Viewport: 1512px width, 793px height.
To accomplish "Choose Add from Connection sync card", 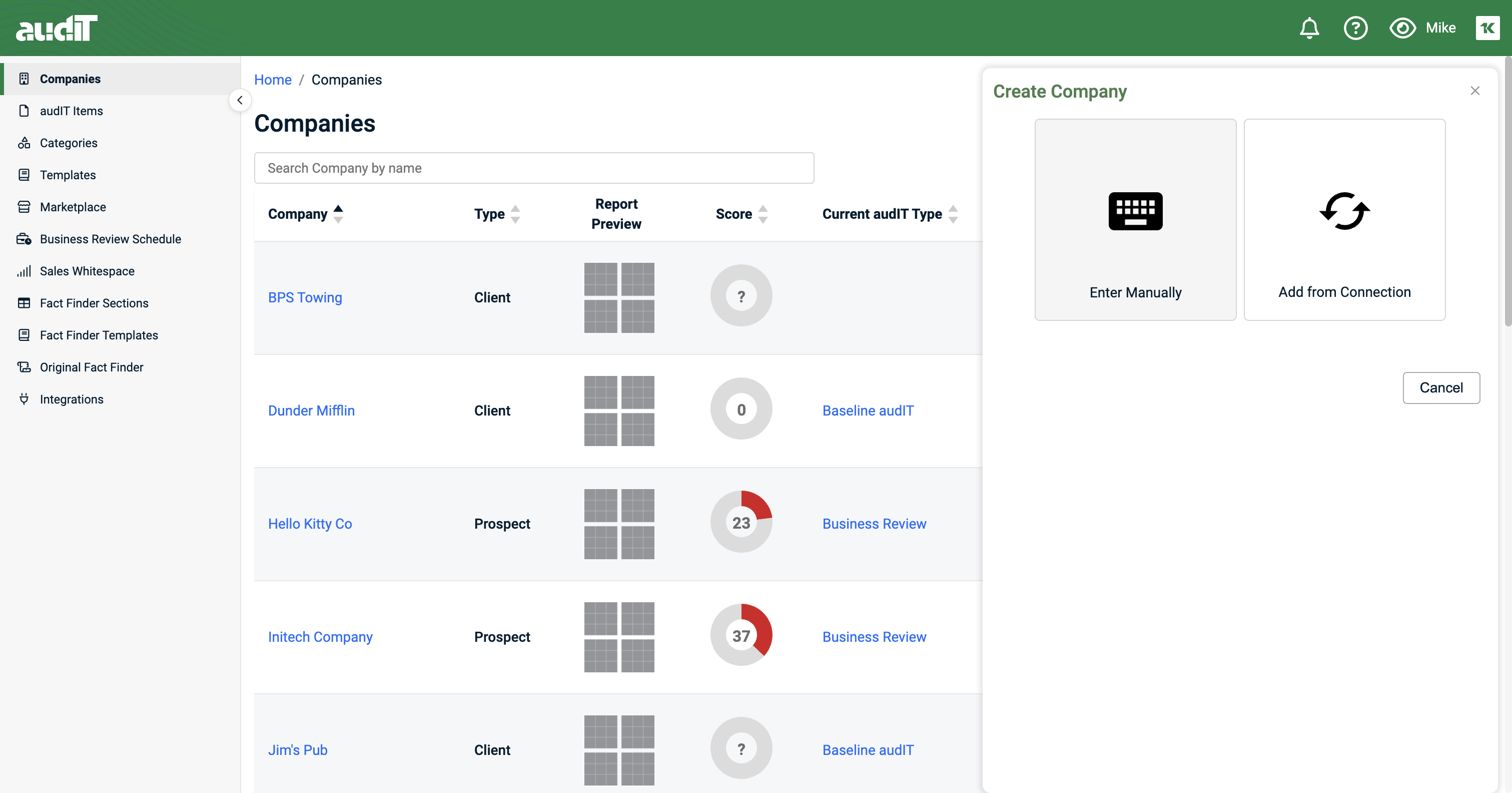I will click(x=1344, y=220).
